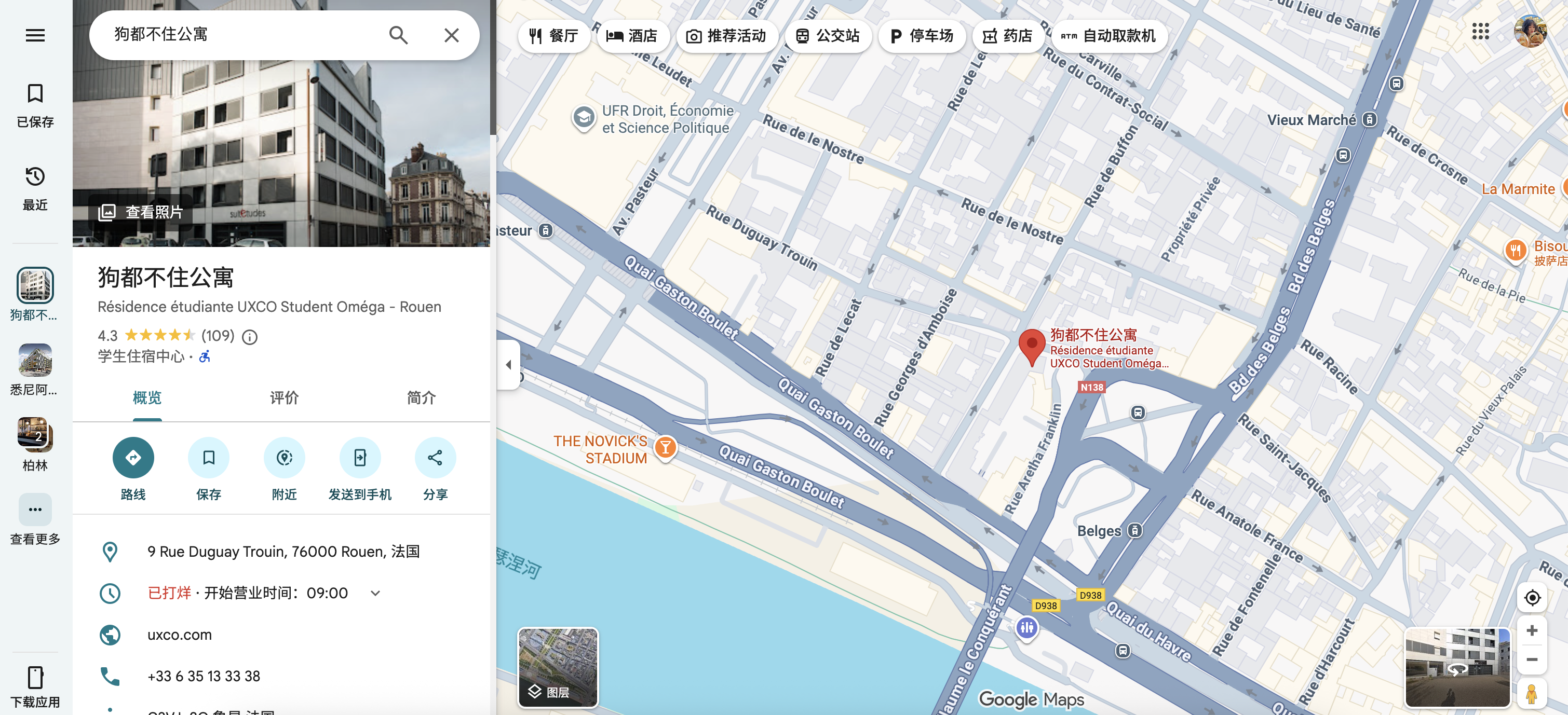Click the magnifying glass search icon
The height and width of the screenshot is (715, 1568).
(x=399, y=35)
